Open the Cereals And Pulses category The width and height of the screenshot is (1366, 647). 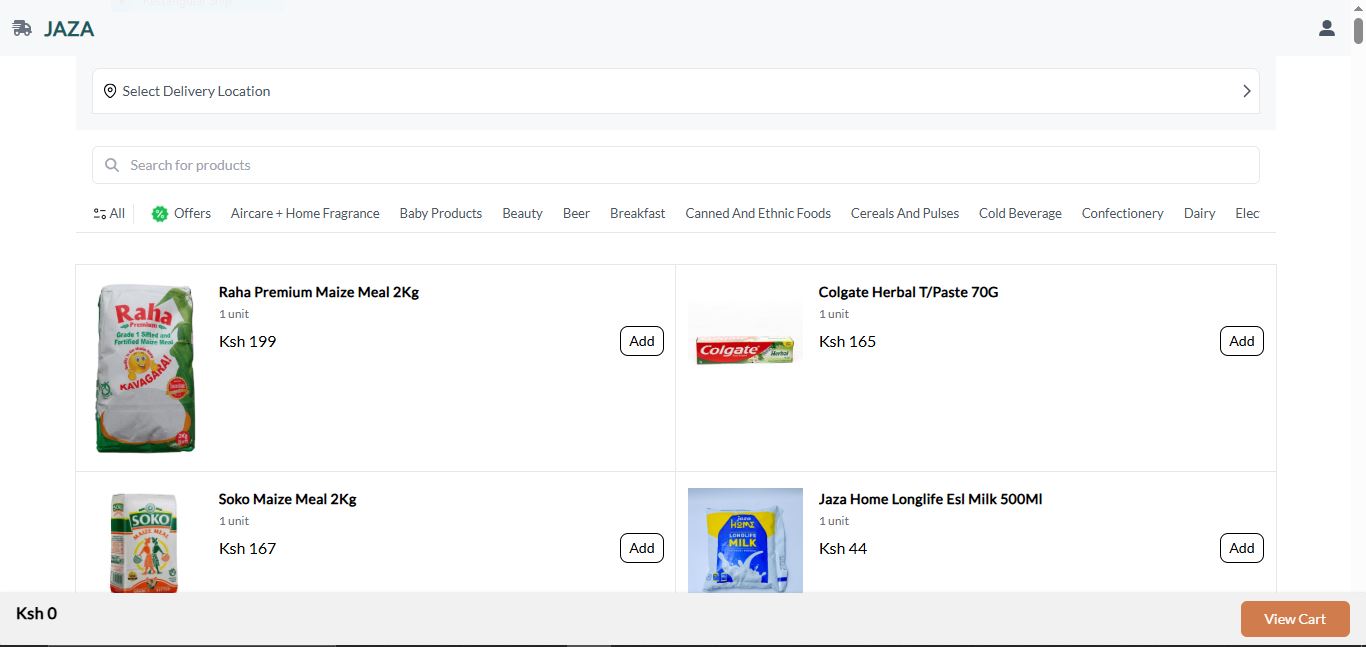coord(904,213)
